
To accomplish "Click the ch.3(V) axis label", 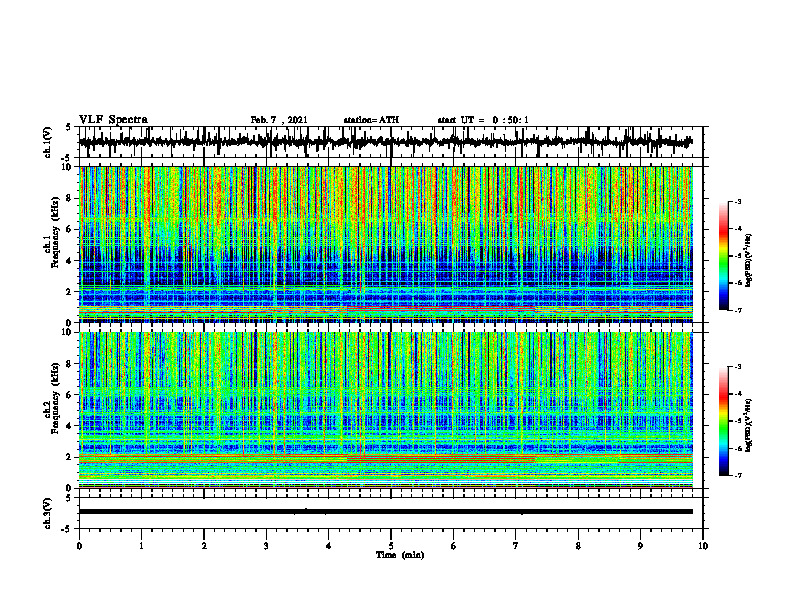I will click(48, 513).
